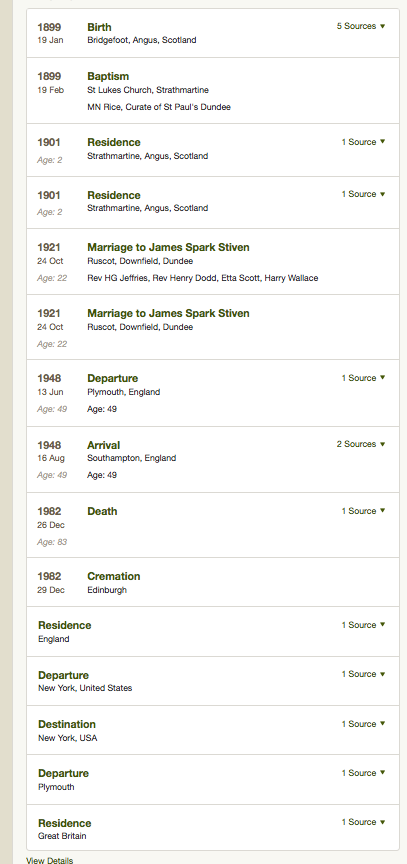Open the Cremation event in Edinburgh
This screenshot has width=407, height=864.
113,576
